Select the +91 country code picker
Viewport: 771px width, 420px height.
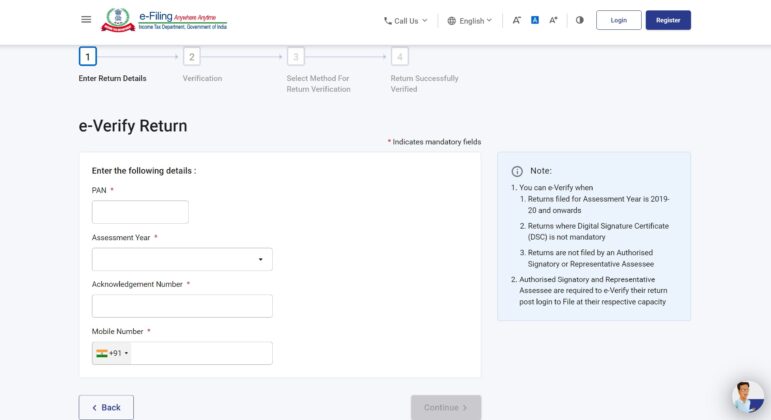[x=112, y=353]
